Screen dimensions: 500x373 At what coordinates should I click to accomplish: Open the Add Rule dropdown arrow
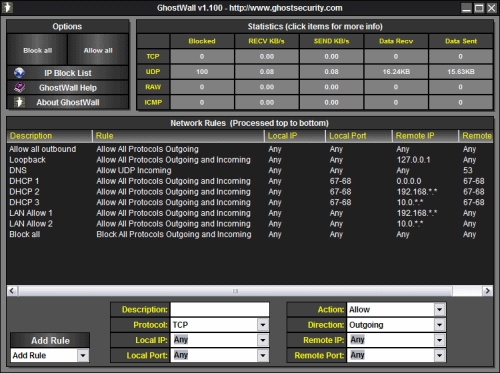click(83, 355)
